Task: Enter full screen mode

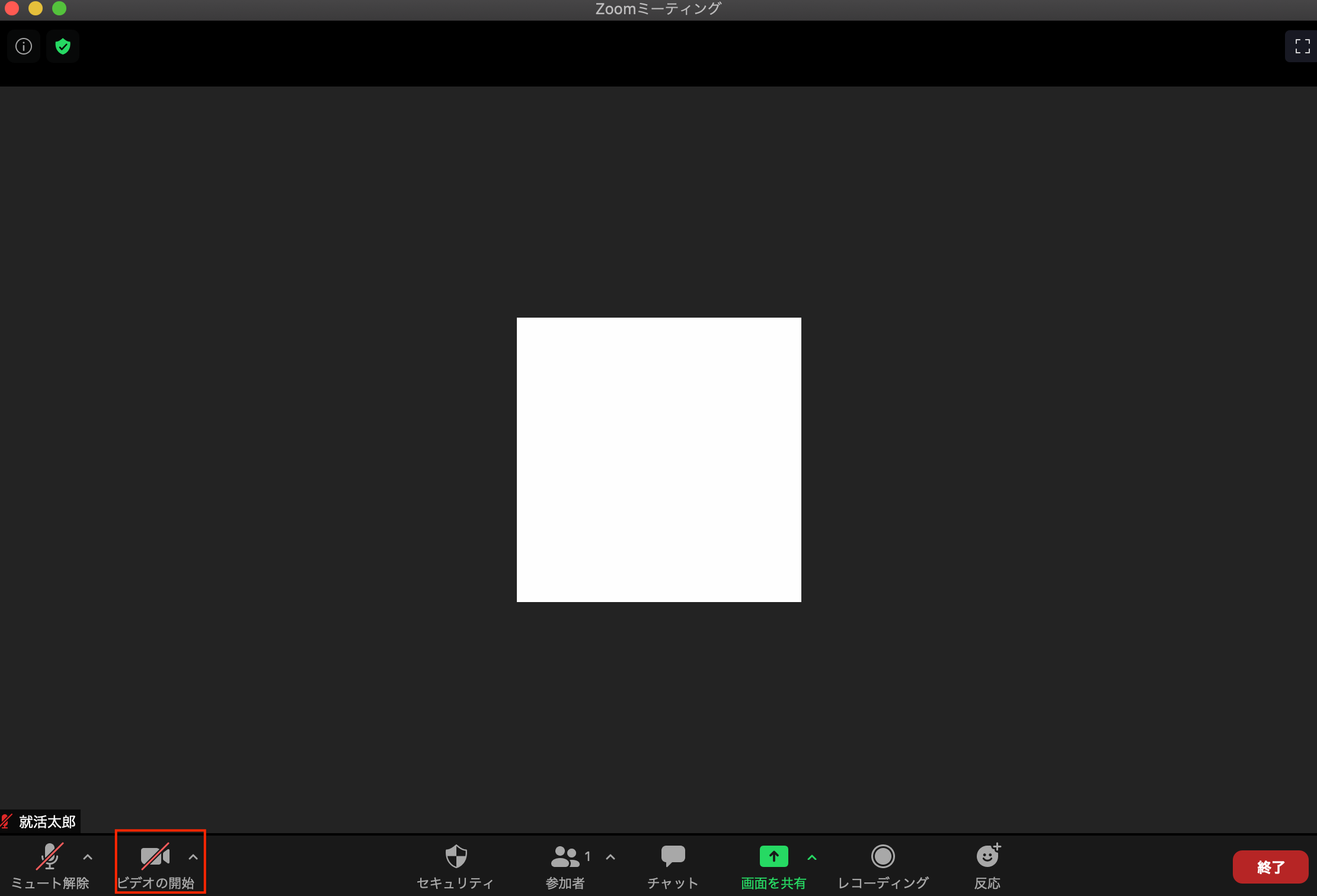Action: 1302,46
